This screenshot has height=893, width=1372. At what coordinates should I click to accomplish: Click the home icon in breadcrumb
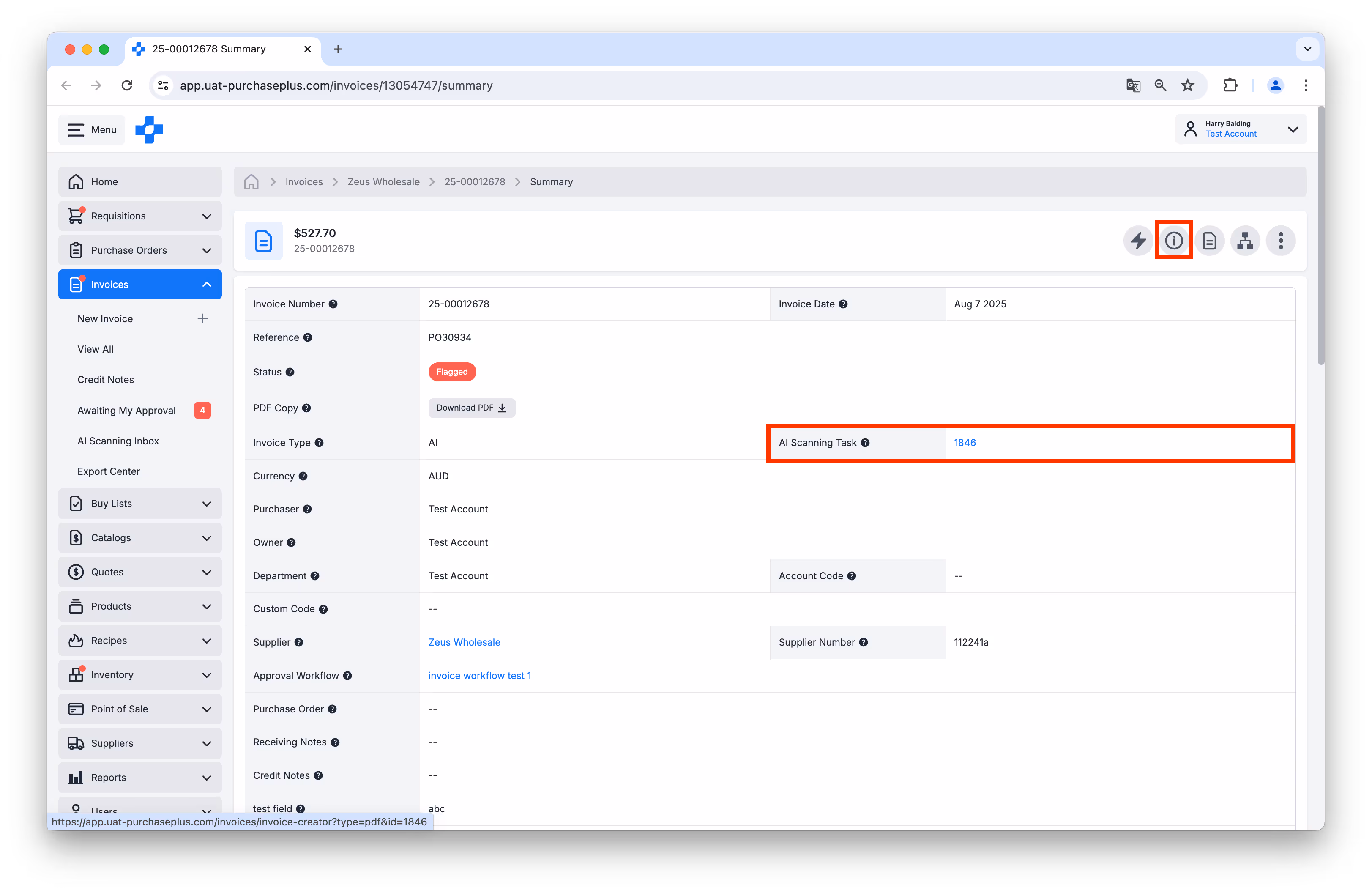point(251,181)
